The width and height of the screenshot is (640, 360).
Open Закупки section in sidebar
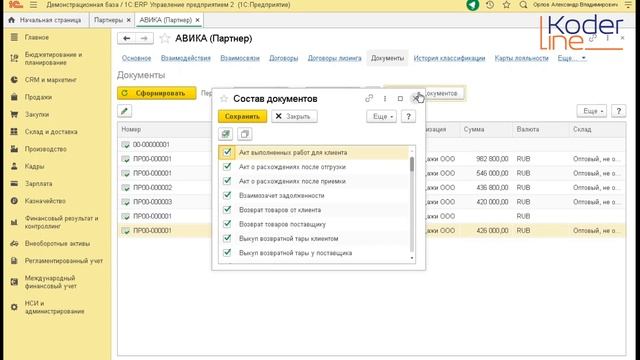(37, 114)
